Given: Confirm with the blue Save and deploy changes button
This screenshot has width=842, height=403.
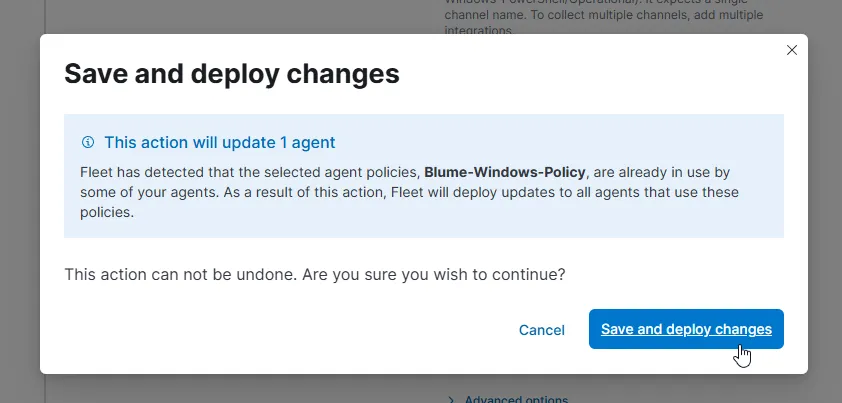Looking at the screenshot, I should (x=686, y=329).
